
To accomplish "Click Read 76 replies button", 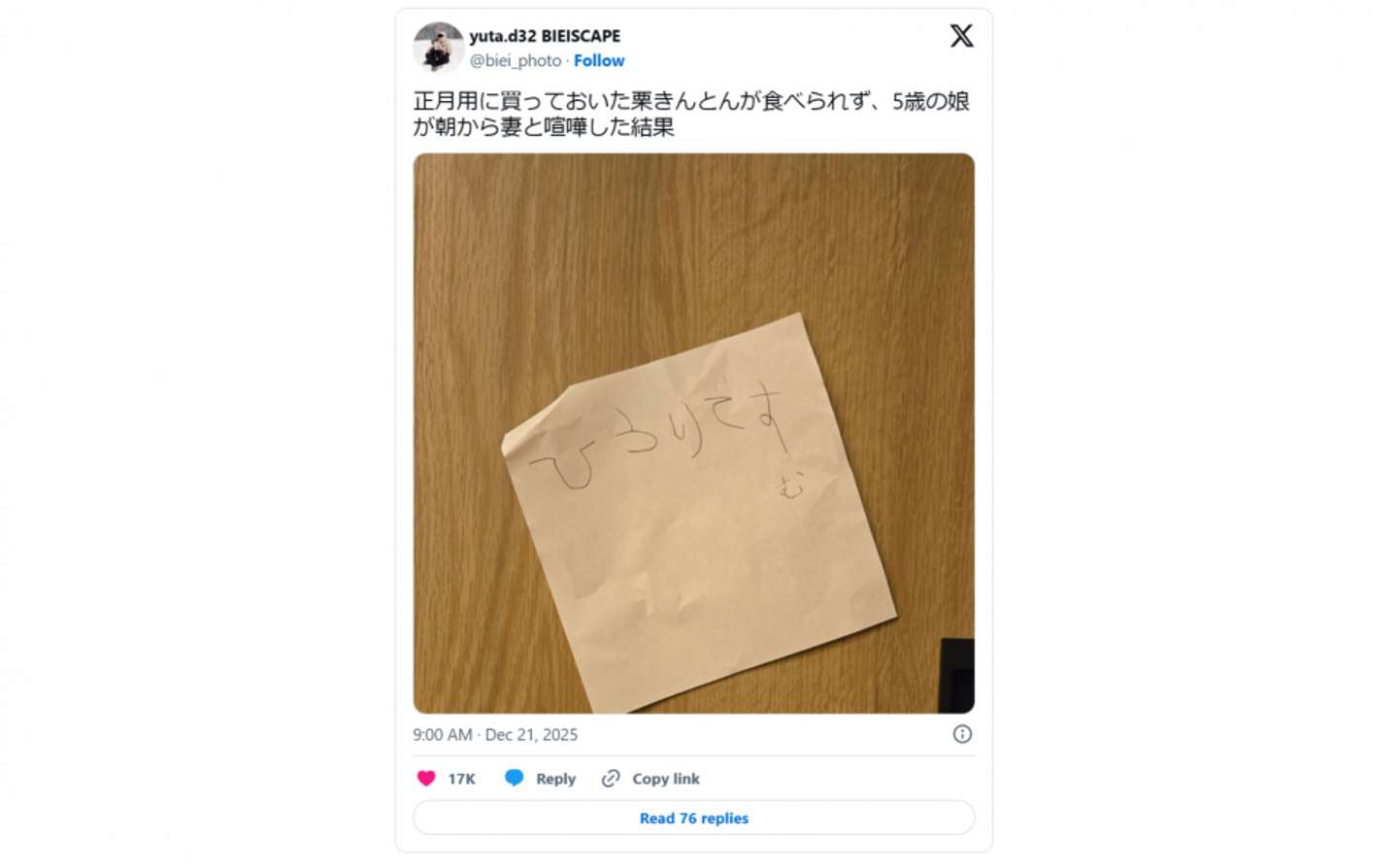I will tap(694, 818).
